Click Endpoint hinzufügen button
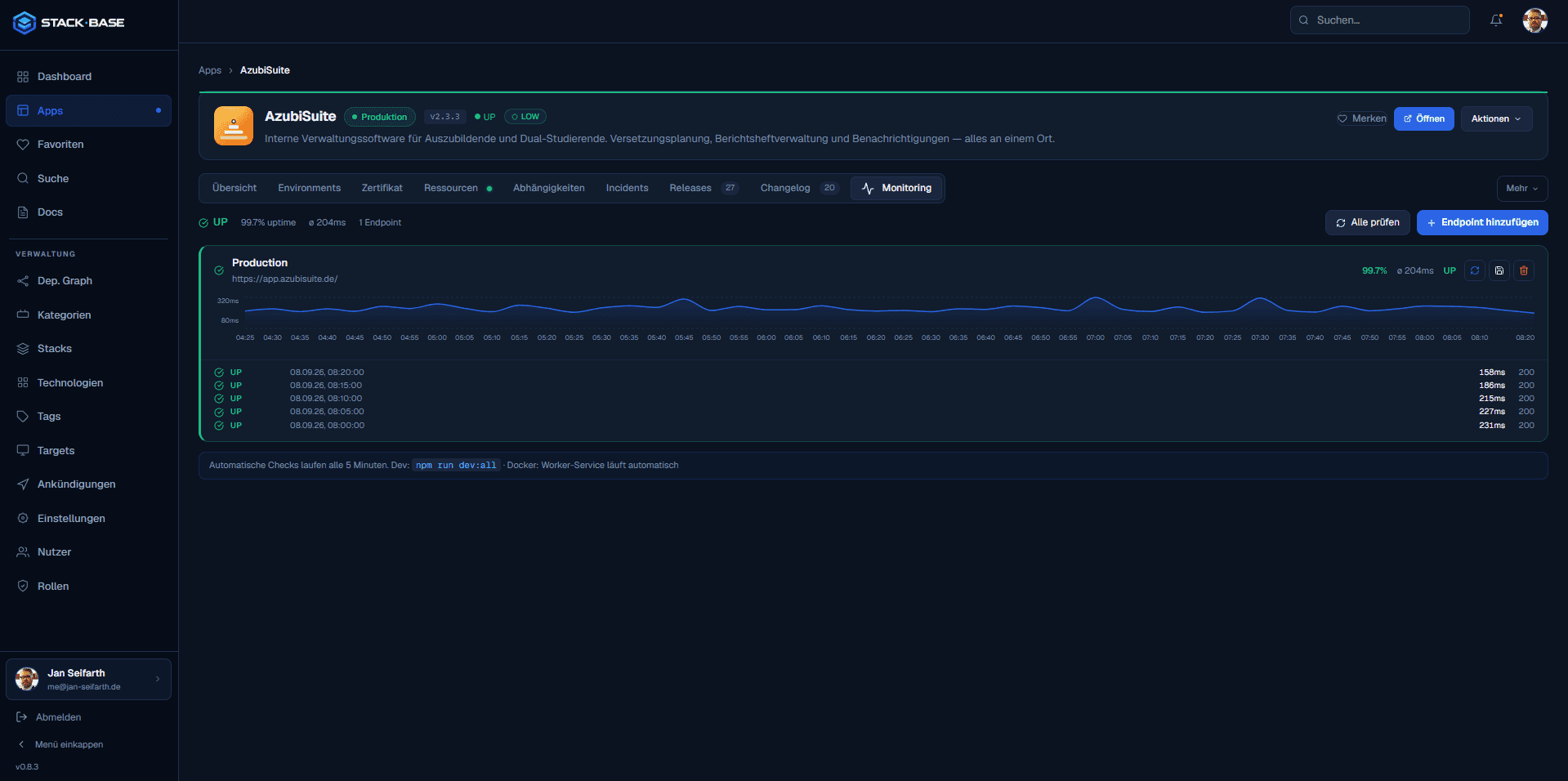The height and width of the screenshot is (781, 1568). 1482,222
